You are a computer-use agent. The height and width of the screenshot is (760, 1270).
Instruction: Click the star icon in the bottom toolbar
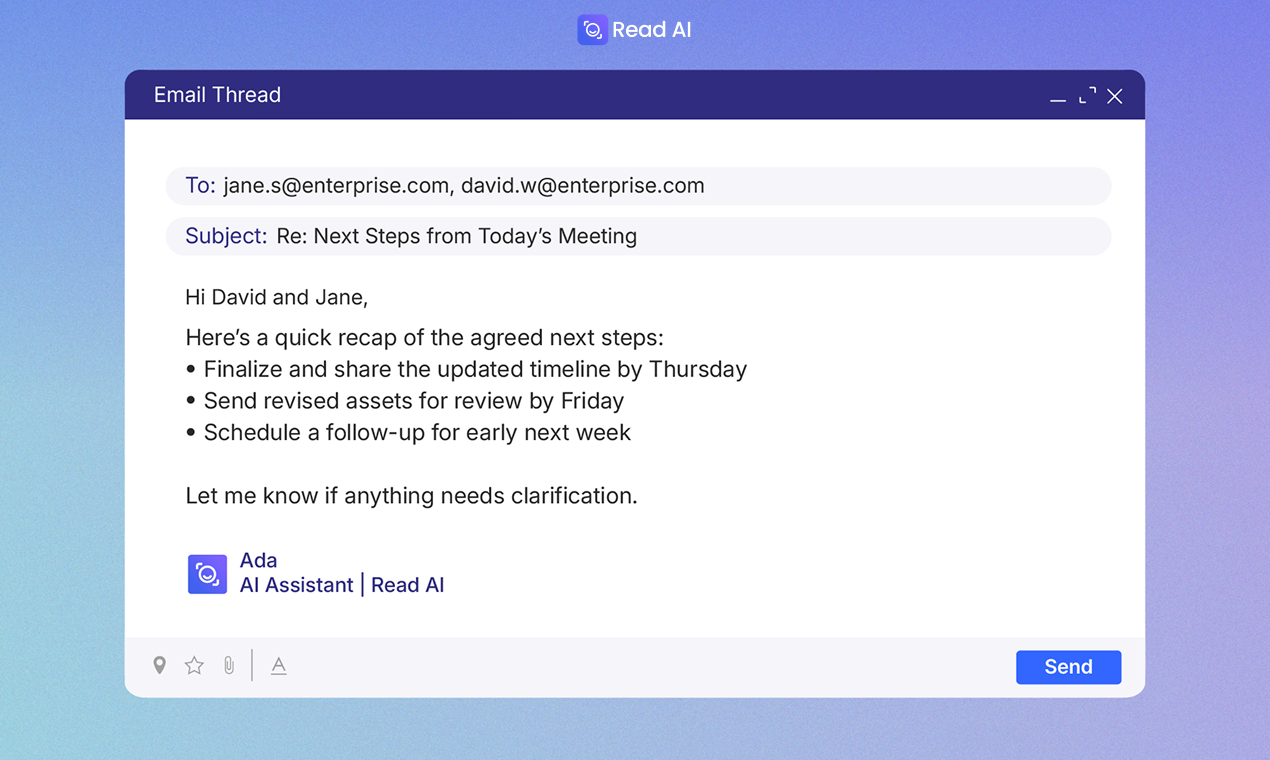coord(194,666)
